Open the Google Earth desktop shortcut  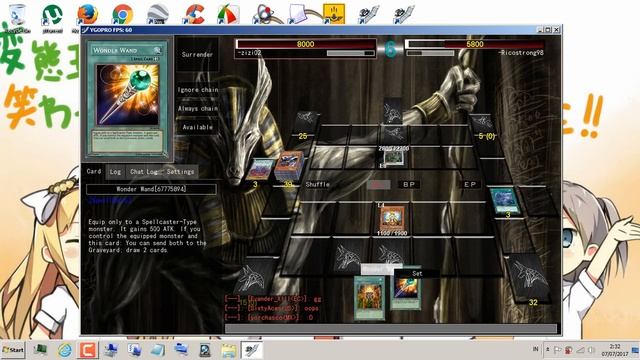tap(158, 15)
